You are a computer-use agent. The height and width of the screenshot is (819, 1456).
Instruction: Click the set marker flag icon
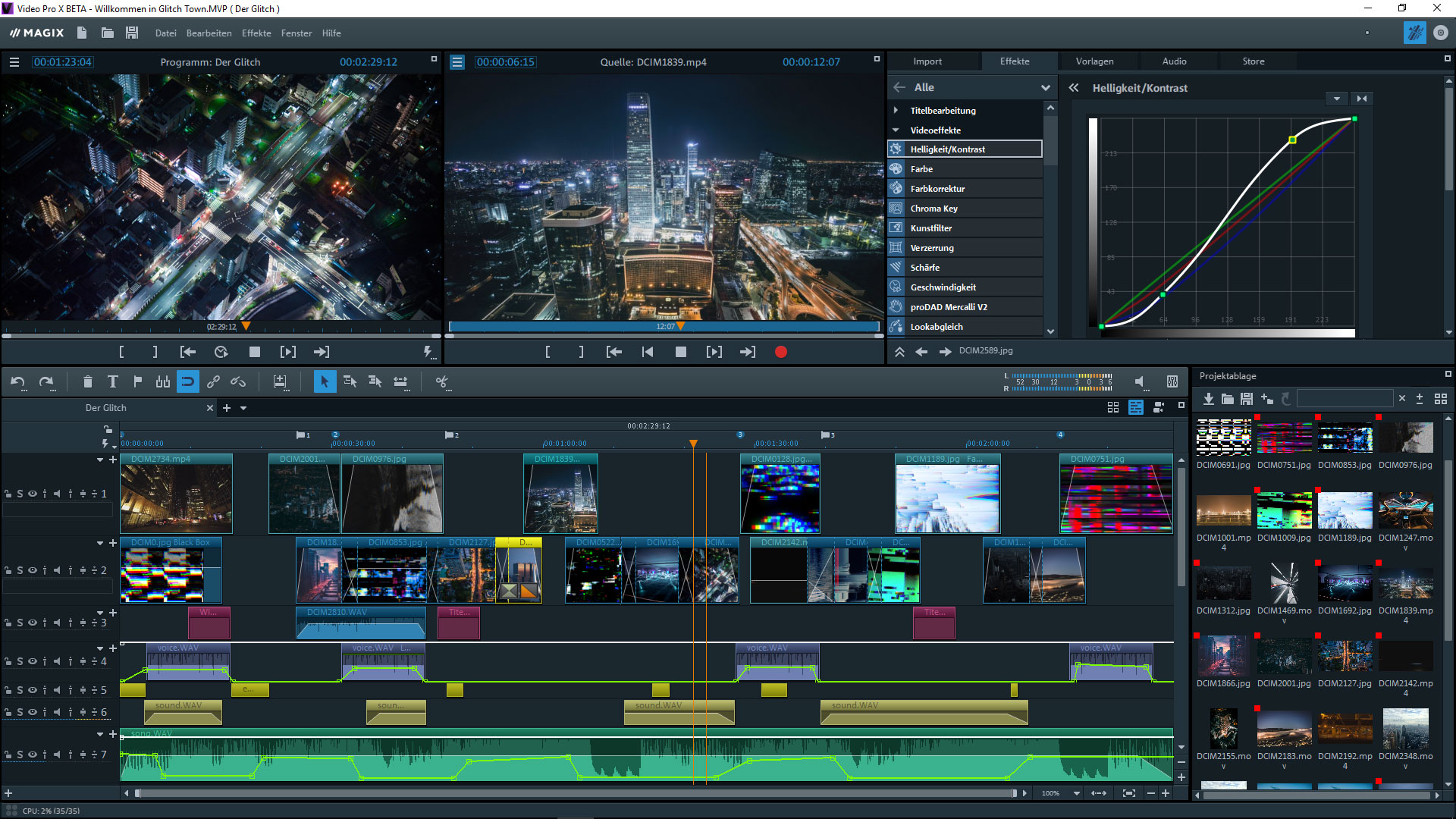(137, 381)
